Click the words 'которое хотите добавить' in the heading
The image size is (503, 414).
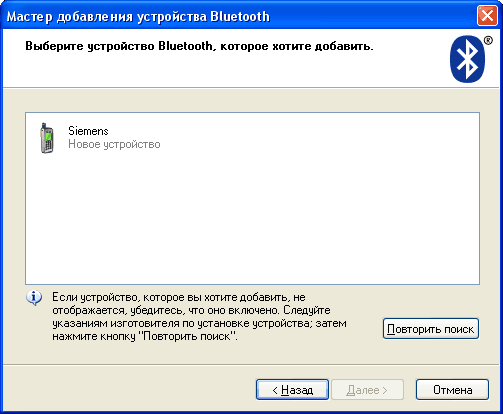[297, 46]
